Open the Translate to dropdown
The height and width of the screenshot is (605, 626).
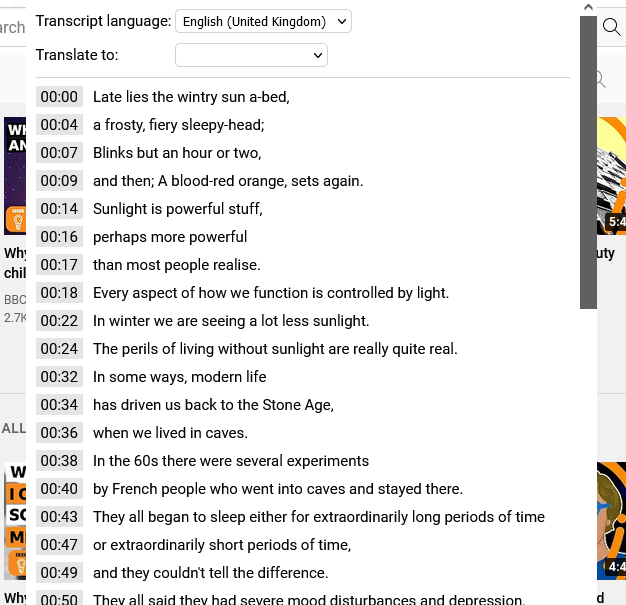[251, 55]
